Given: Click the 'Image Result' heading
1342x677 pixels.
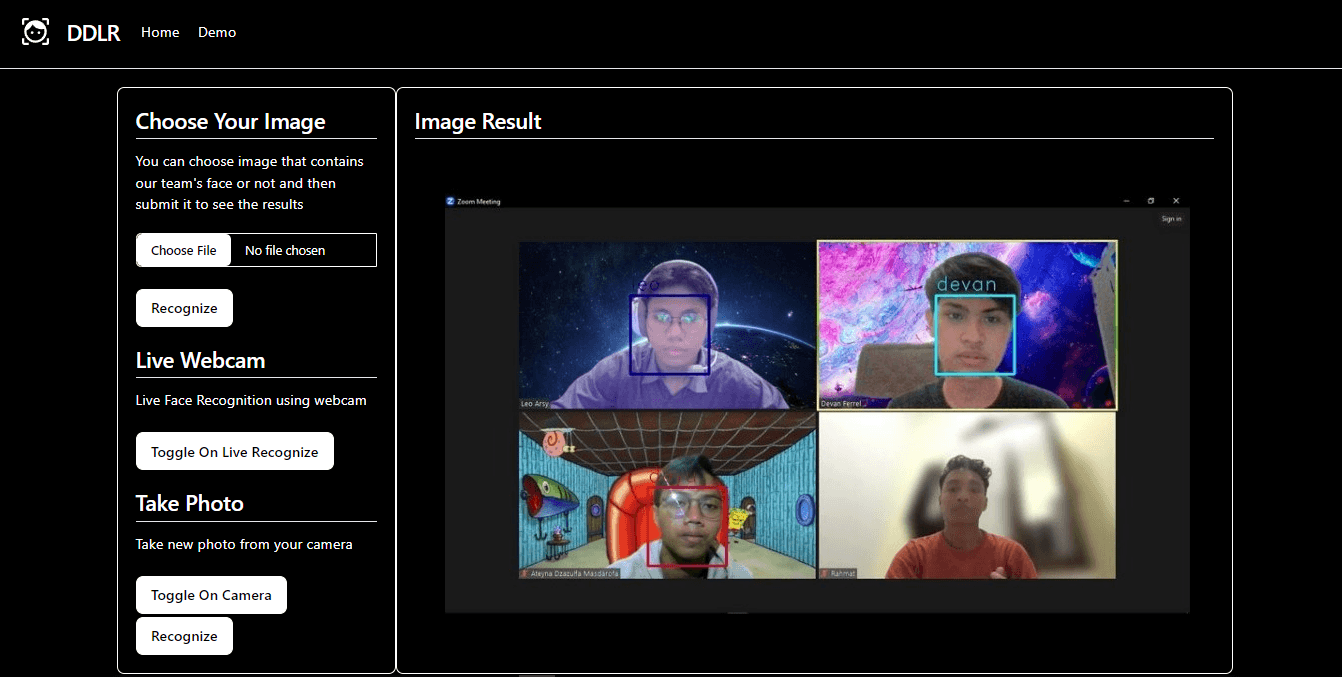Looking at the screenshot, I should [x=478, y=122].
